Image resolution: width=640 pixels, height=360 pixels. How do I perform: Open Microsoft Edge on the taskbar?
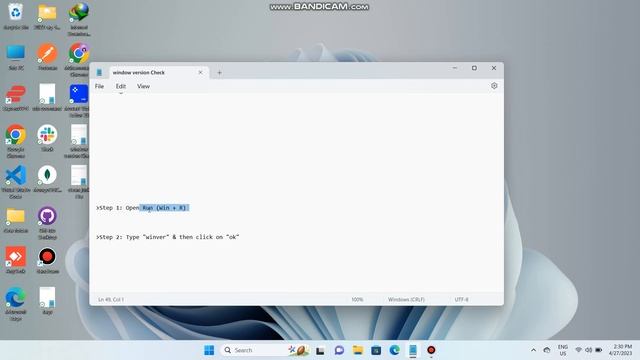(x=394, y=350)
